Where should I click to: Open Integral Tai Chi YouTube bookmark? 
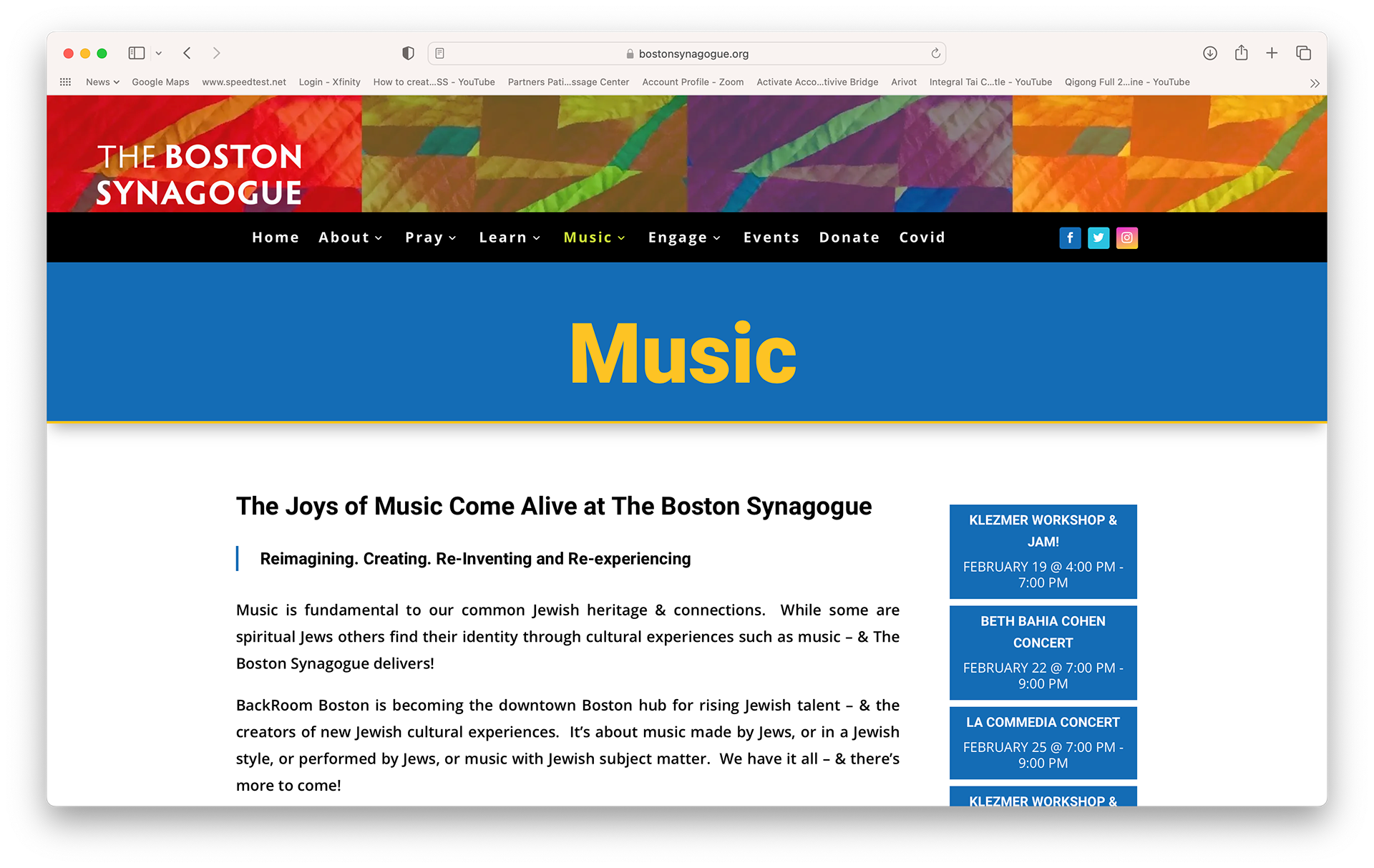click(x=990, y=82)
